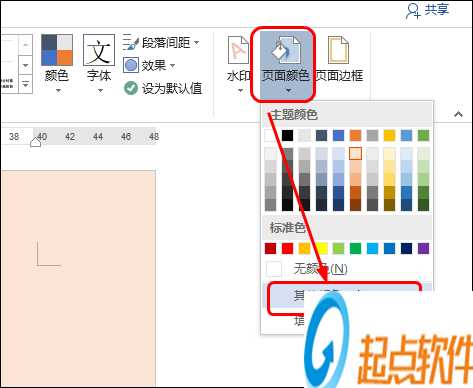Click the Watermark (水印) icon
473x388 pixels.
[x=238, y=50]
